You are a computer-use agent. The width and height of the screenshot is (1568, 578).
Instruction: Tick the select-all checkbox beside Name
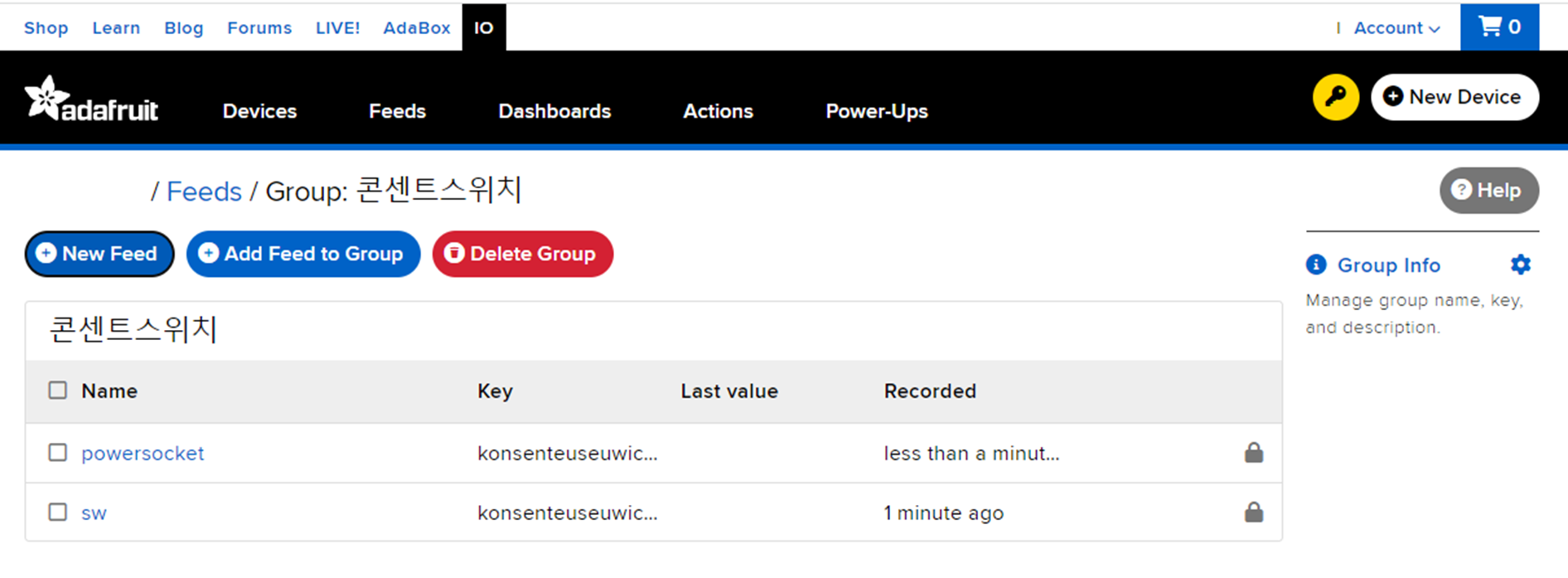[x=57, y=391]
